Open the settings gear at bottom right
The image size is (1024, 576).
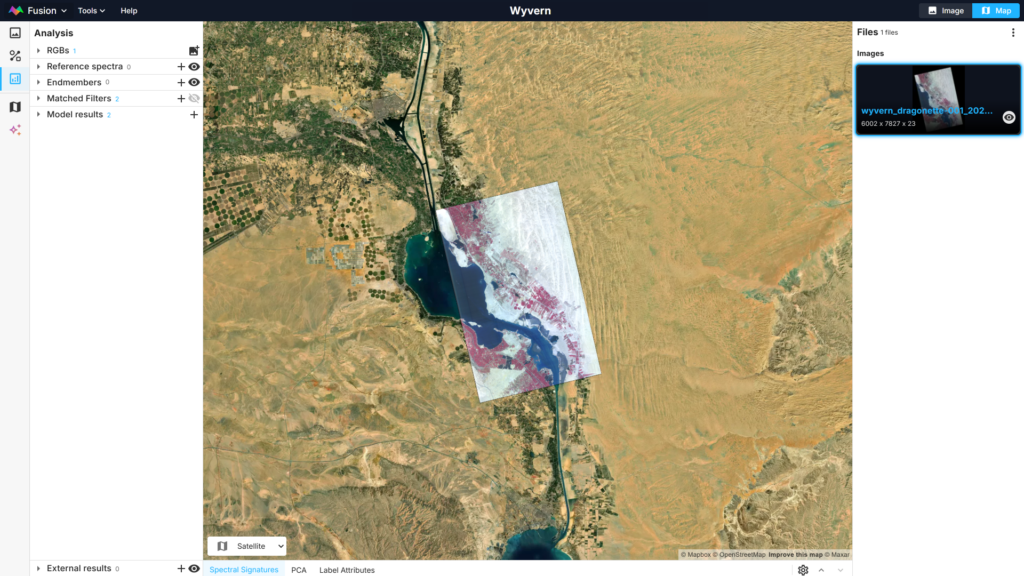pos(803,569)
